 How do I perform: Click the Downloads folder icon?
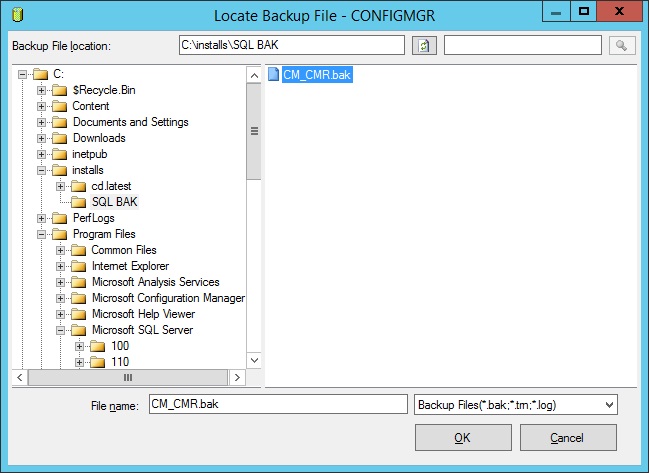(59, 138)
